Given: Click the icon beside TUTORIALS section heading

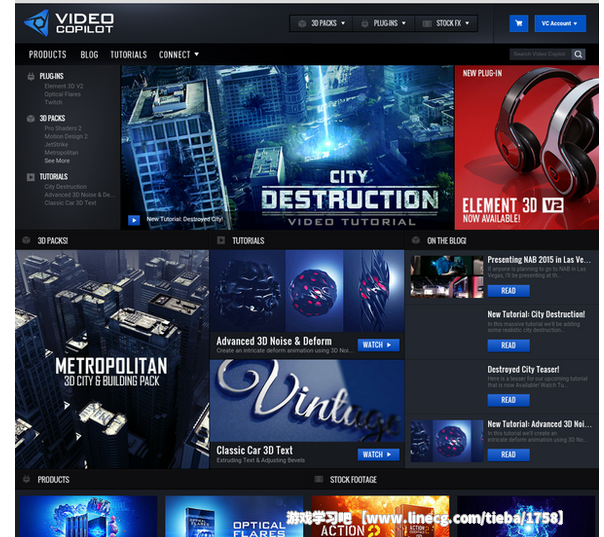Looking at the screenshot, I should point(221,240).
